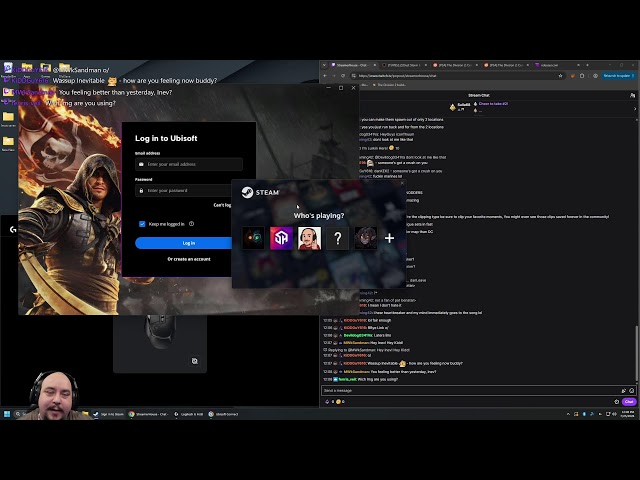The image size is (640, 480).
Task: Open The Division 2 bookmark
Action: tap(389, 85)
